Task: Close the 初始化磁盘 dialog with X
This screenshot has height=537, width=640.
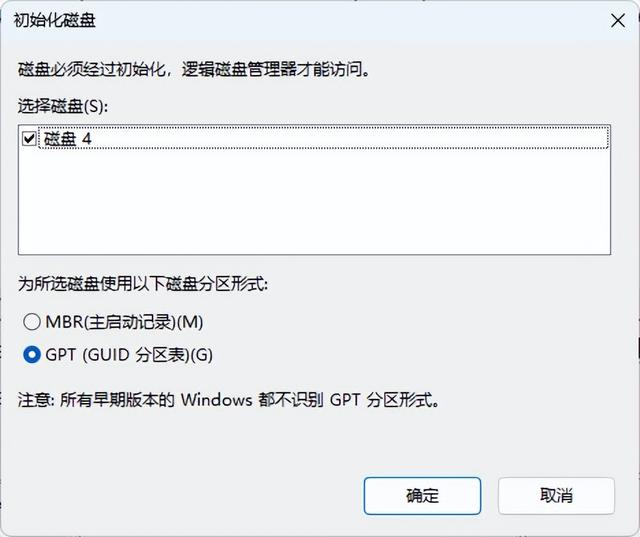Action: point(618,20)
